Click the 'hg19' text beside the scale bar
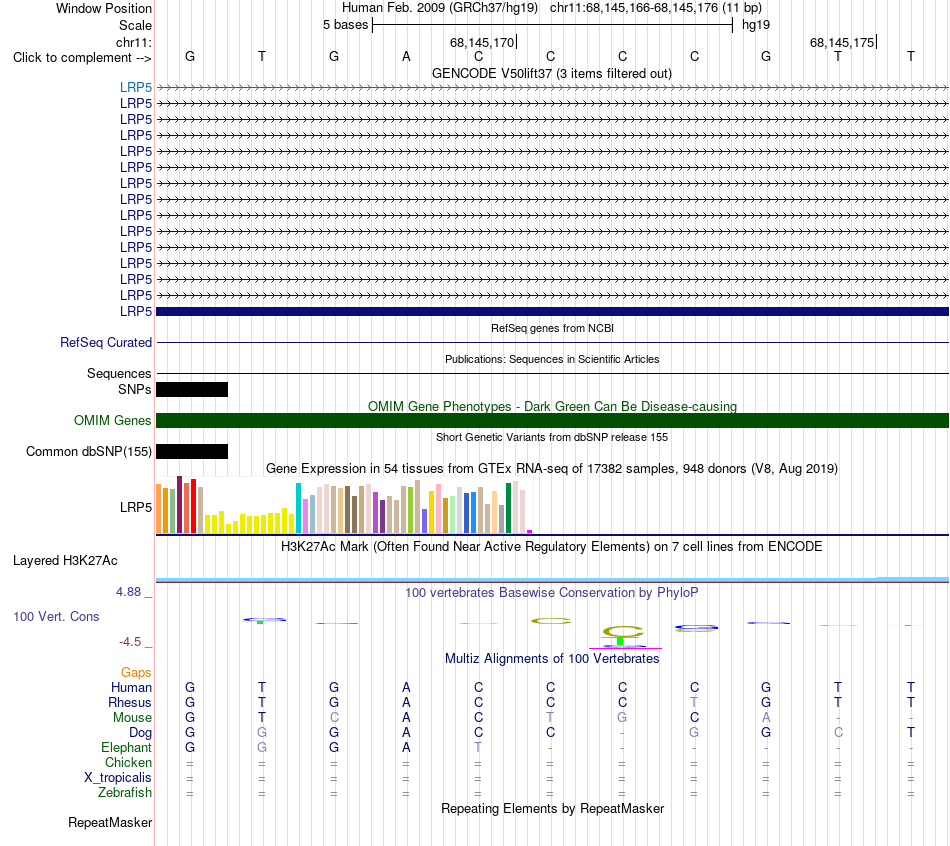This screenshot has width=950, height=846. tap(756, 25)
